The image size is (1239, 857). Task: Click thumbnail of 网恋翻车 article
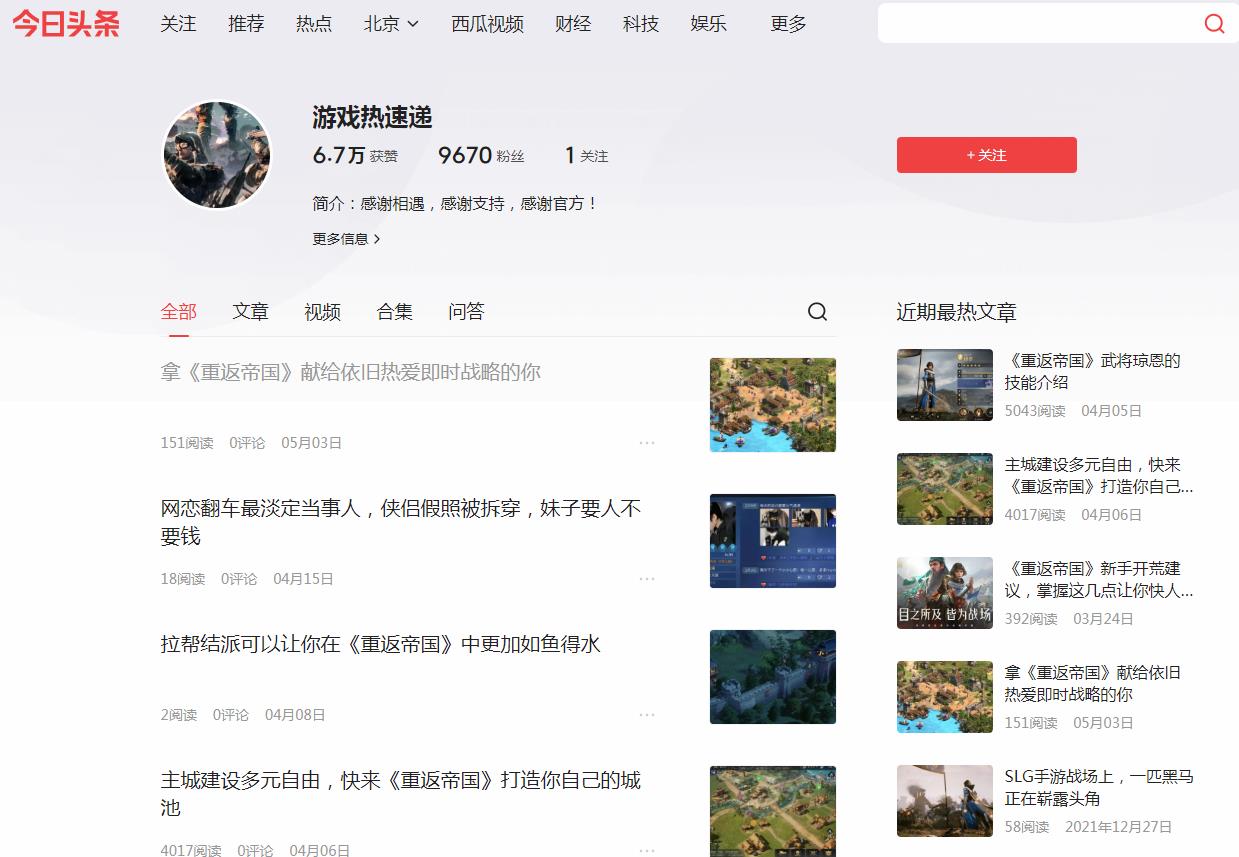click(x=773, y=541)
